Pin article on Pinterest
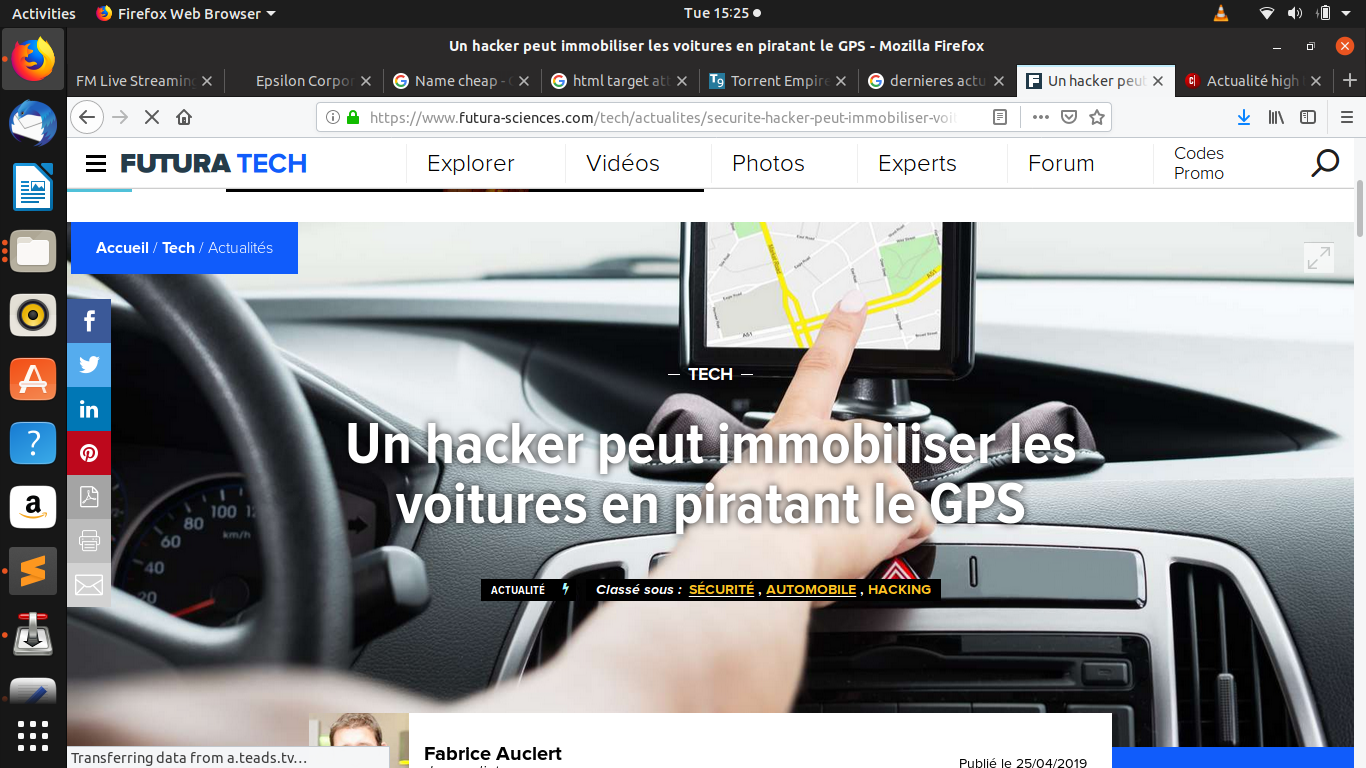The width and height of the screenshot is (1366, 768). [89, 453]
